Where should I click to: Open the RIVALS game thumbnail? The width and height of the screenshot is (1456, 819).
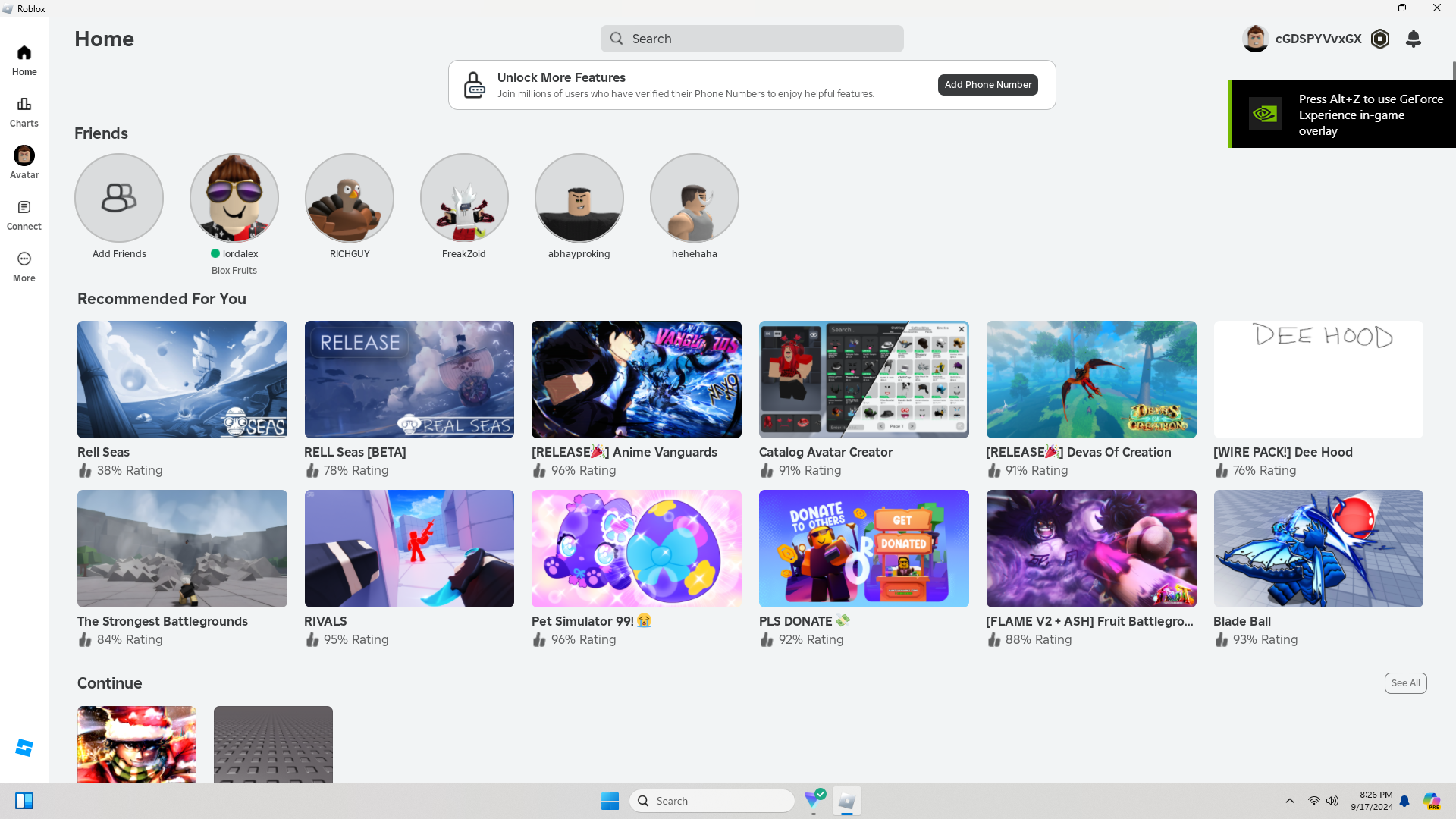[x=409, y=548]
